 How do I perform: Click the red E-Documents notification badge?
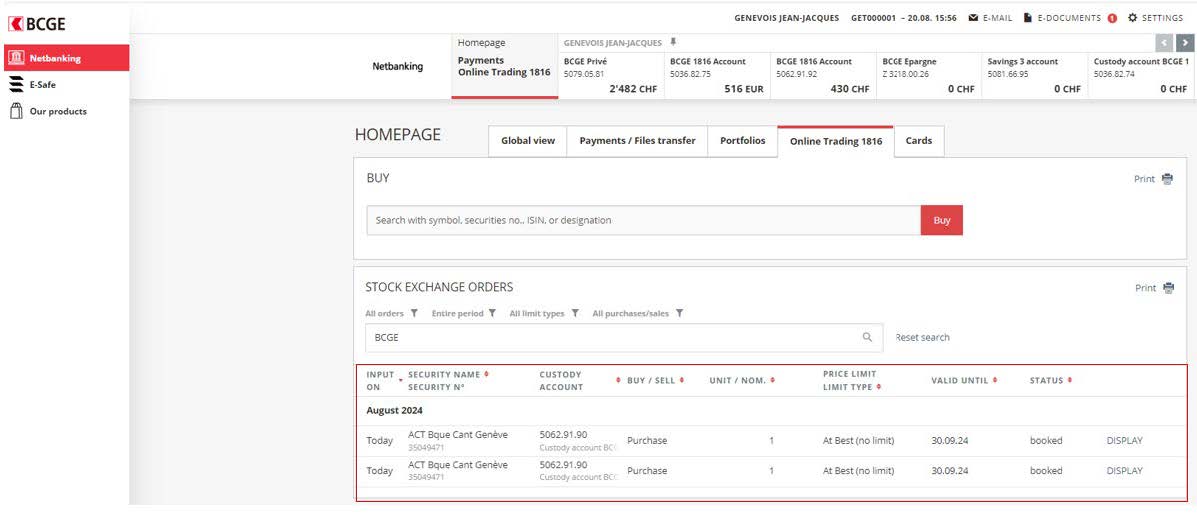pyautogui.click(x=1112, y=18)
